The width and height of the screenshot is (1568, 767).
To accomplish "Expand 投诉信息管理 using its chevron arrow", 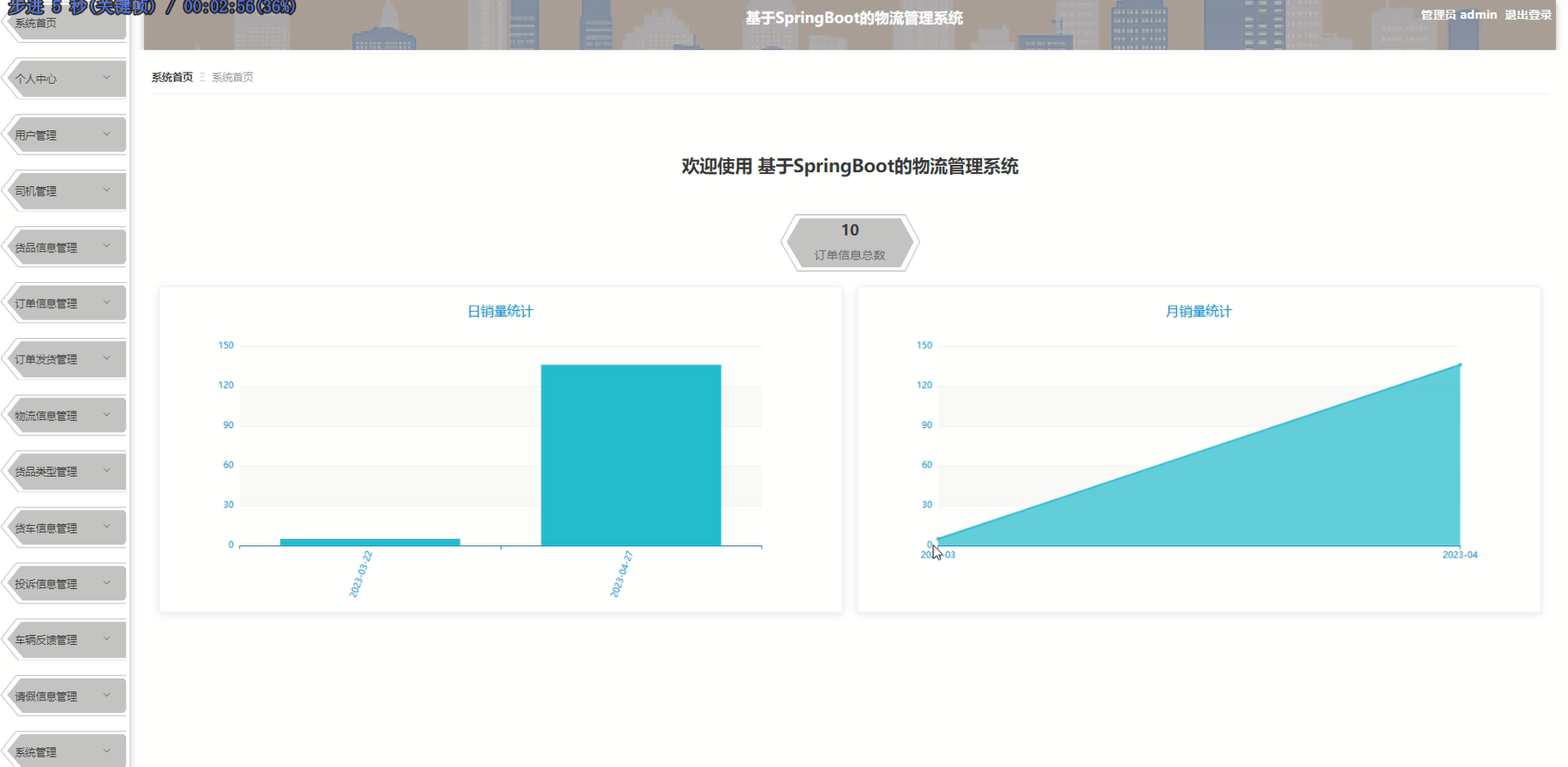I will pyautogui.click(x=107, y=583).
